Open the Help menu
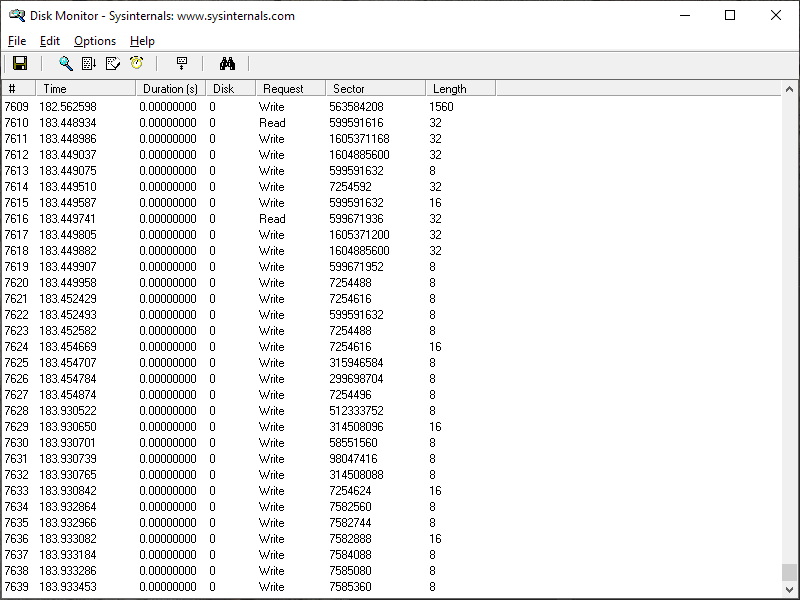This screenshot has height=600, width=800. 142,41
